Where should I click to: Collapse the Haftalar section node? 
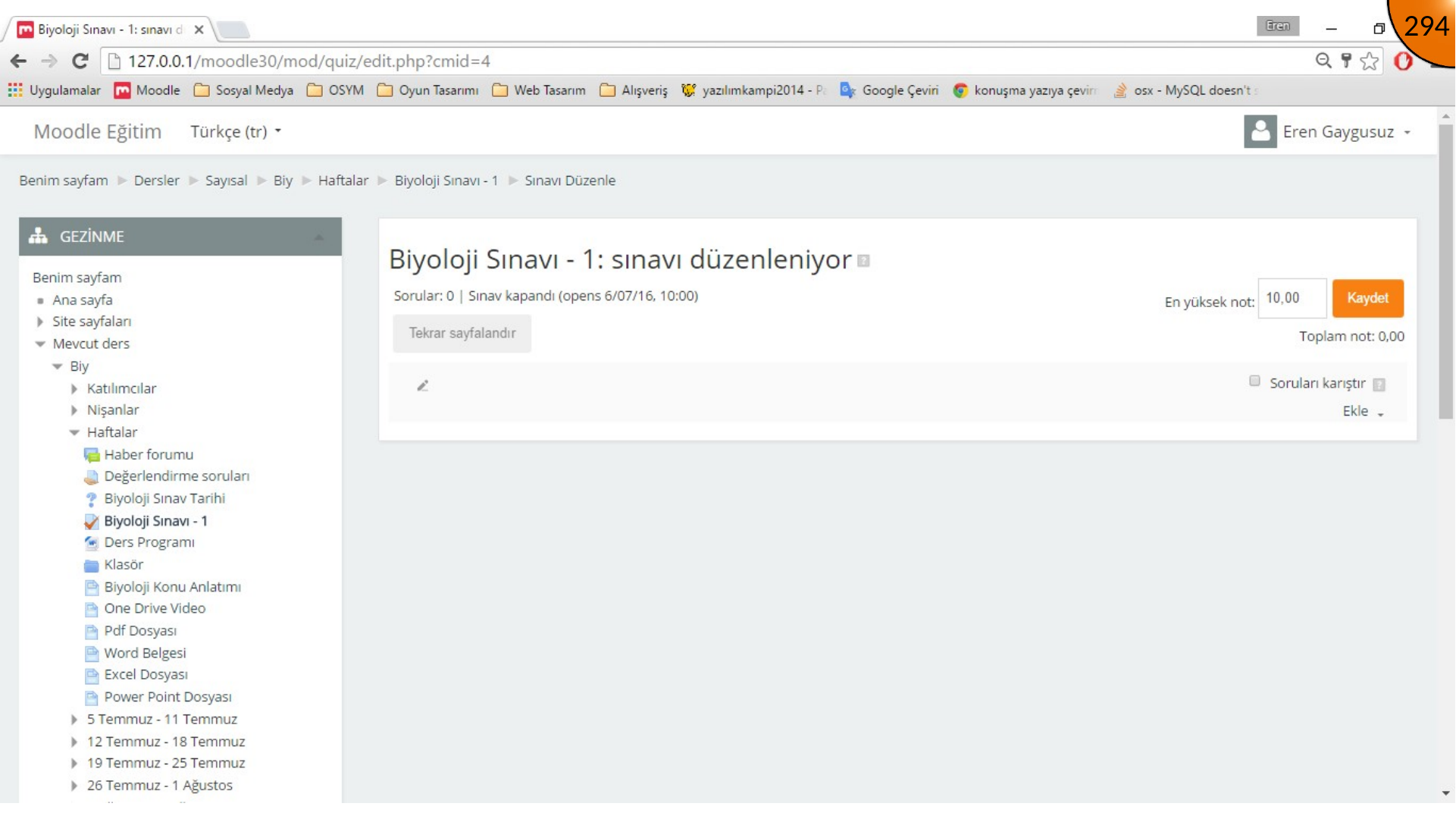[x=74, y=433]
